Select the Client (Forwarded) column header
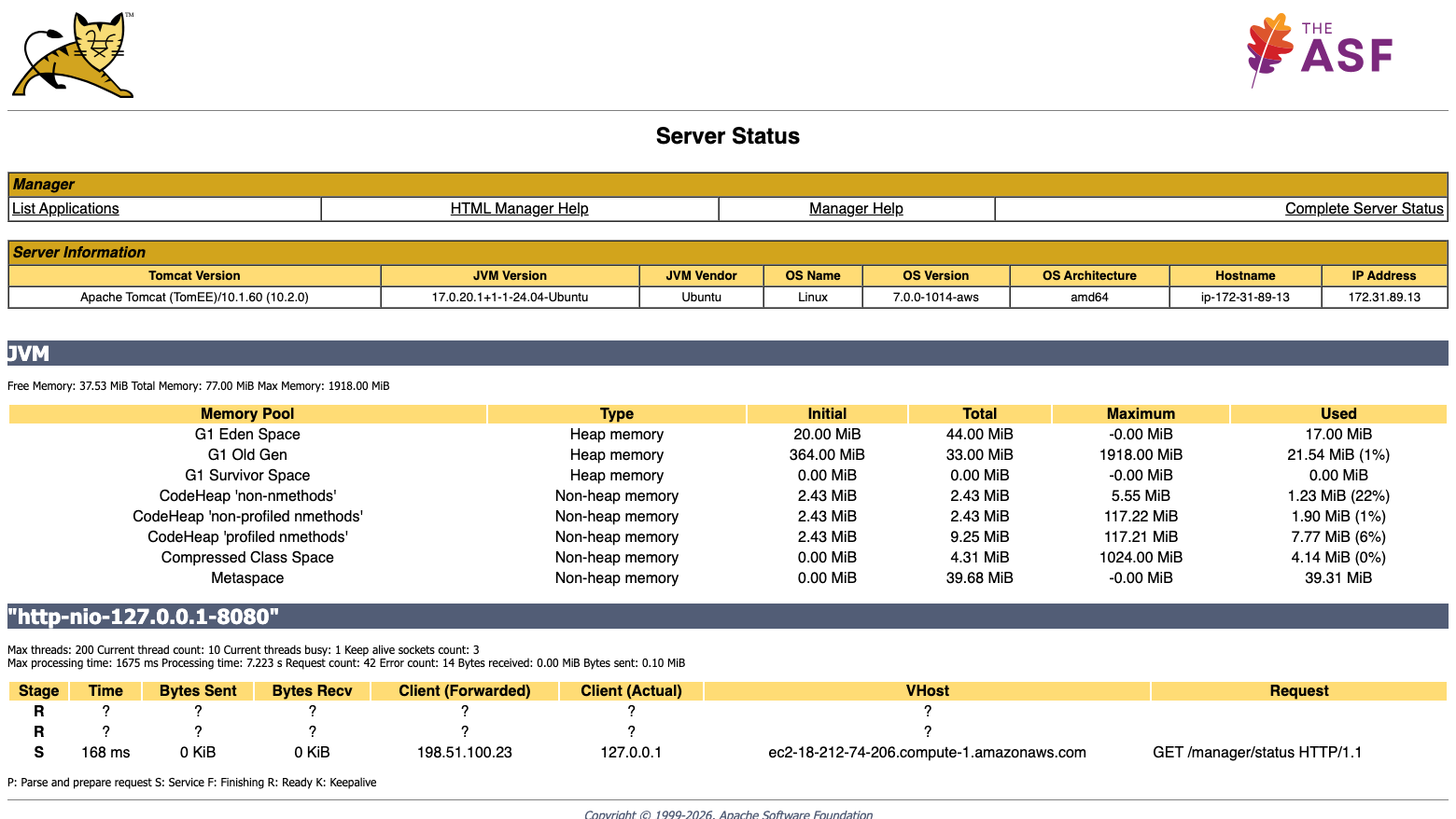 tap(465, 691)
